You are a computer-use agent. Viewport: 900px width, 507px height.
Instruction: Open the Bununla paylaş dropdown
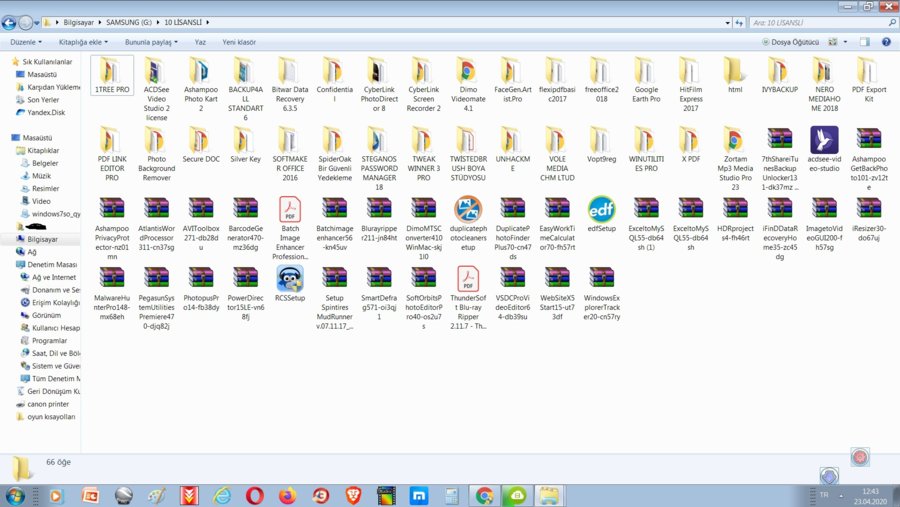pos(151,42)
